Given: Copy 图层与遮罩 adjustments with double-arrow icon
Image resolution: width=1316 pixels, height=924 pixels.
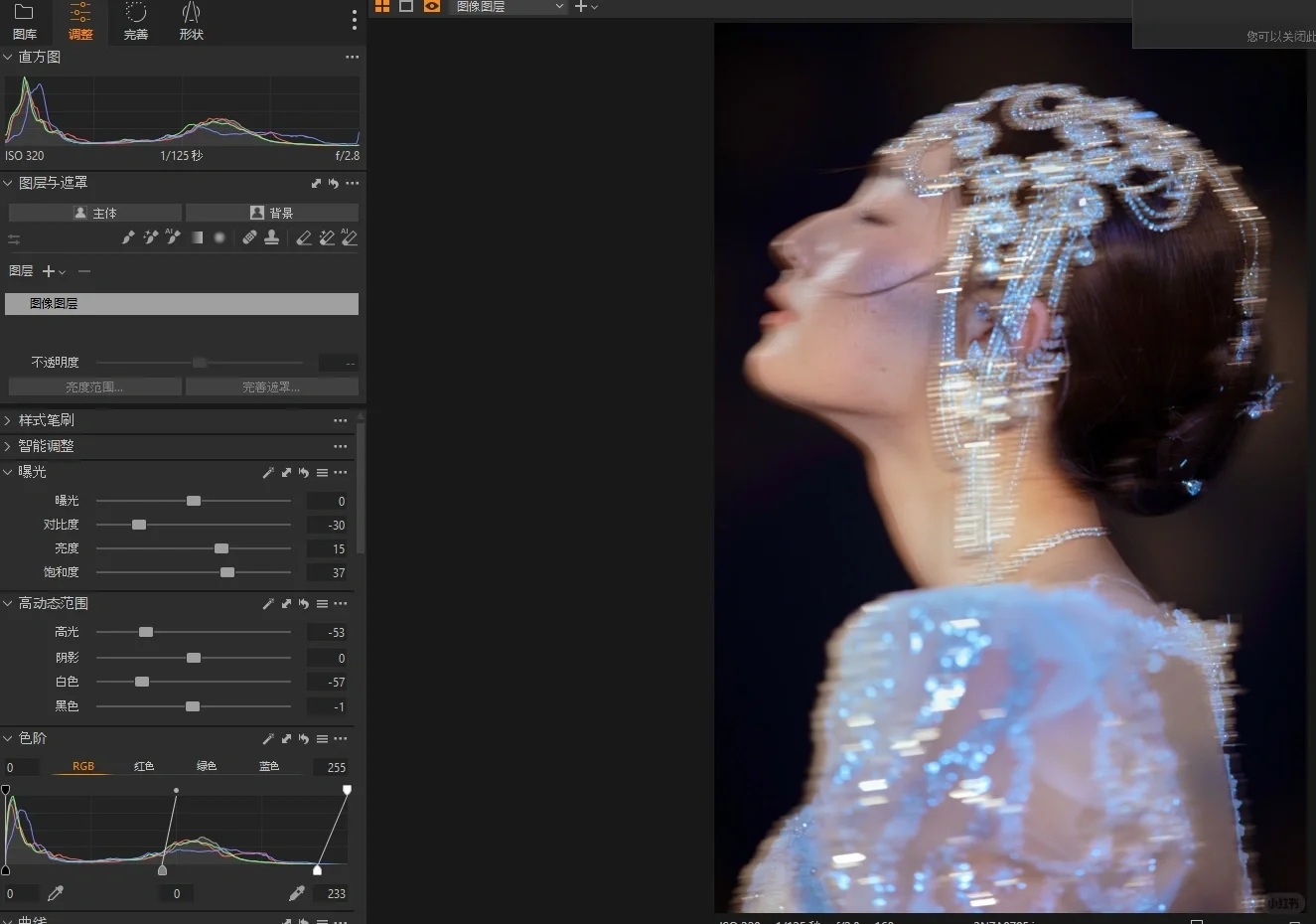Looking at the screenshot, I should click(317, 183).
